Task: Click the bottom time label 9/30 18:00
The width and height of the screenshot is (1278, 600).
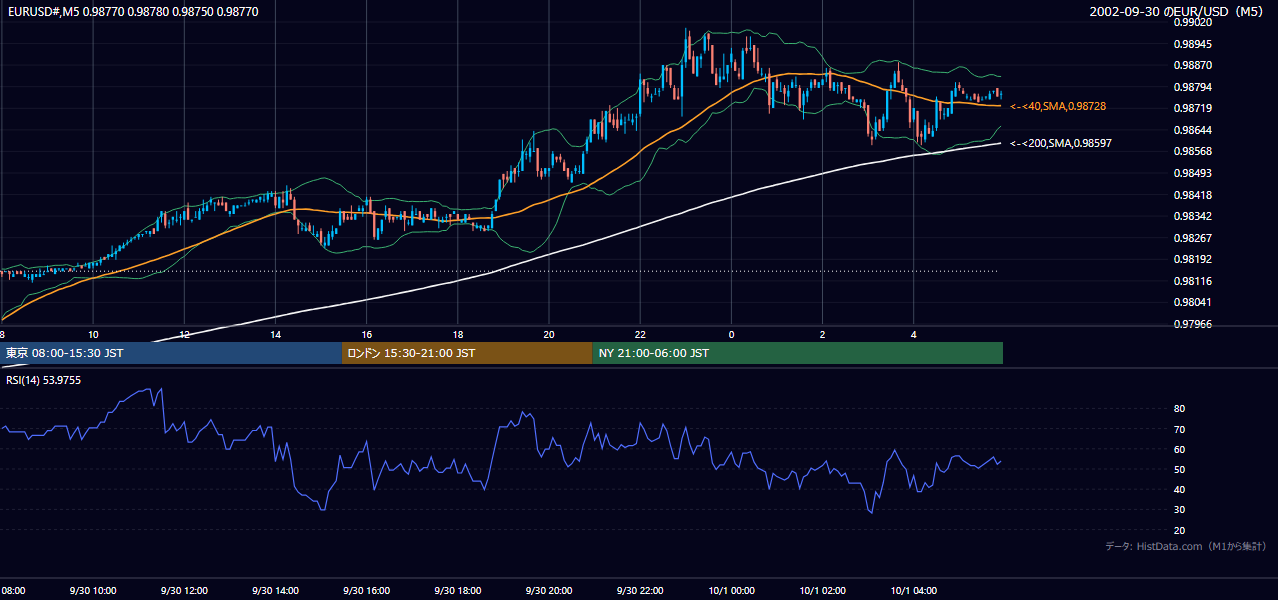Action: click(x=457, y=590)
